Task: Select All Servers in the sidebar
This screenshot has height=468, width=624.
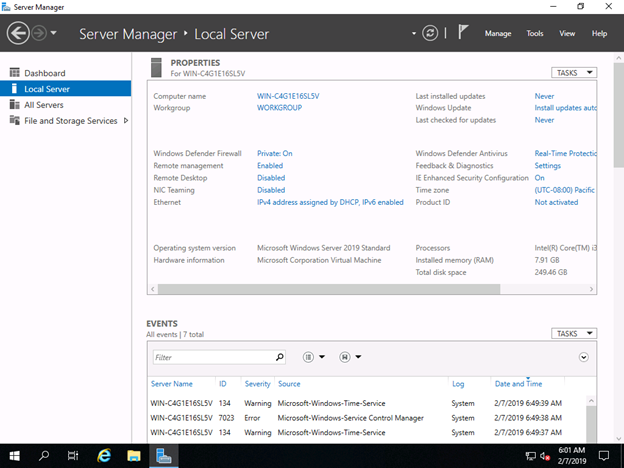Action: pos(65,105)
